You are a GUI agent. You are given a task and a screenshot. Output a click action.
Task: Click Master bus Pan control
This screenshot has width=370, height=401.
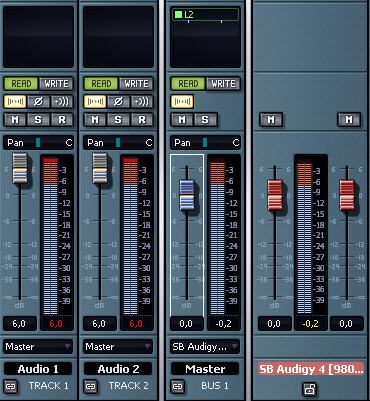click(205, 143)
